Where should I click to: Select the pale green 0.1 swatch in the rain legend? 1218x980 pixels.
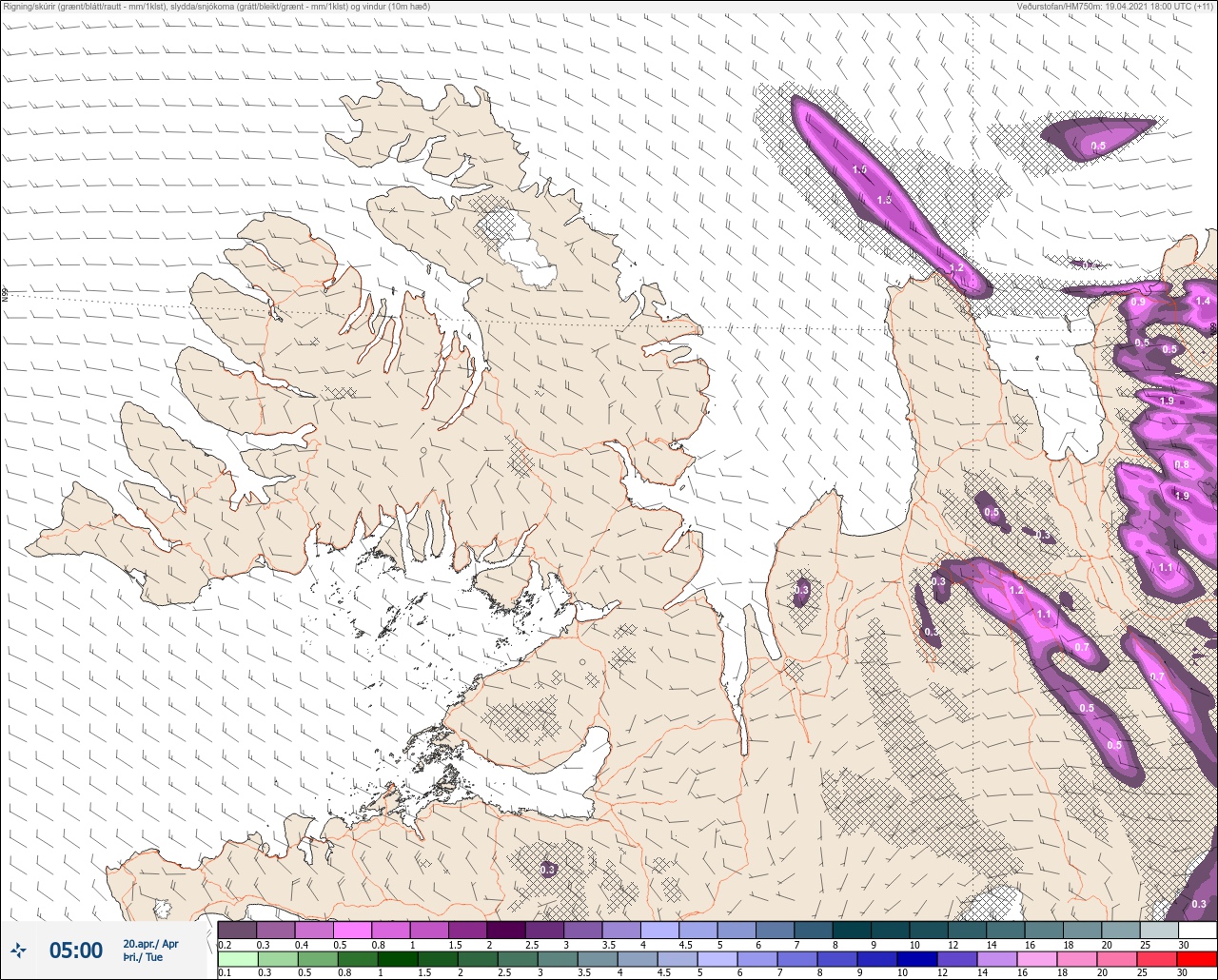pos(237,958)
